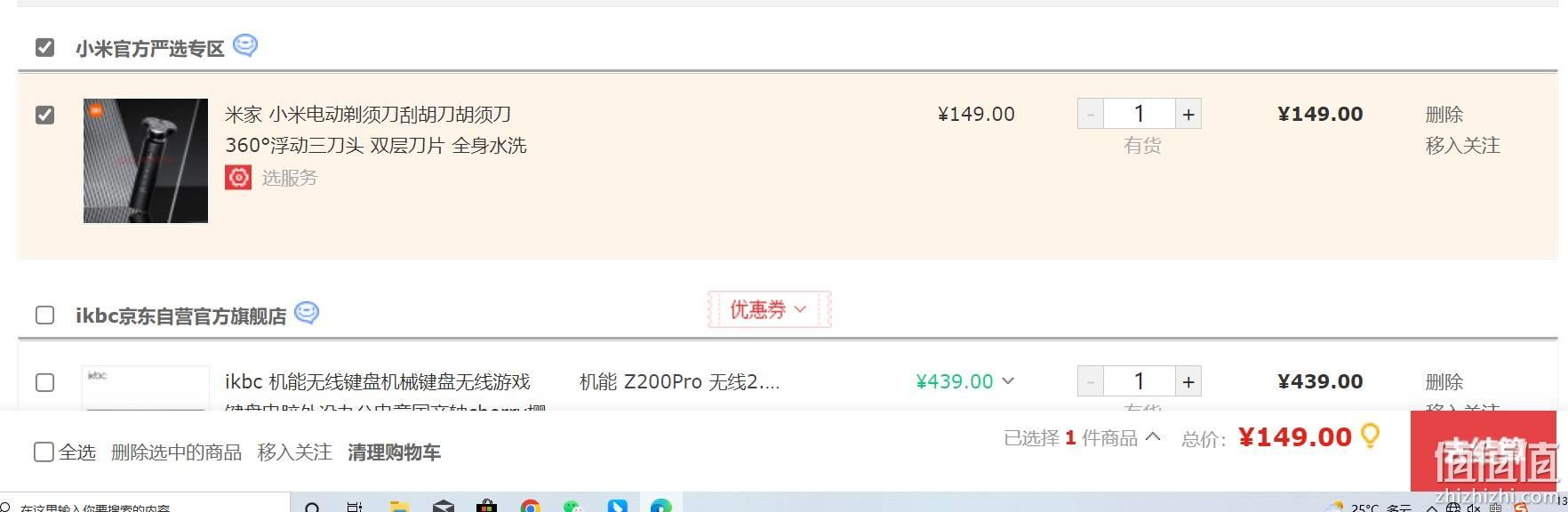
Task: Open WeChat from the taskbar
Action: 573,506
